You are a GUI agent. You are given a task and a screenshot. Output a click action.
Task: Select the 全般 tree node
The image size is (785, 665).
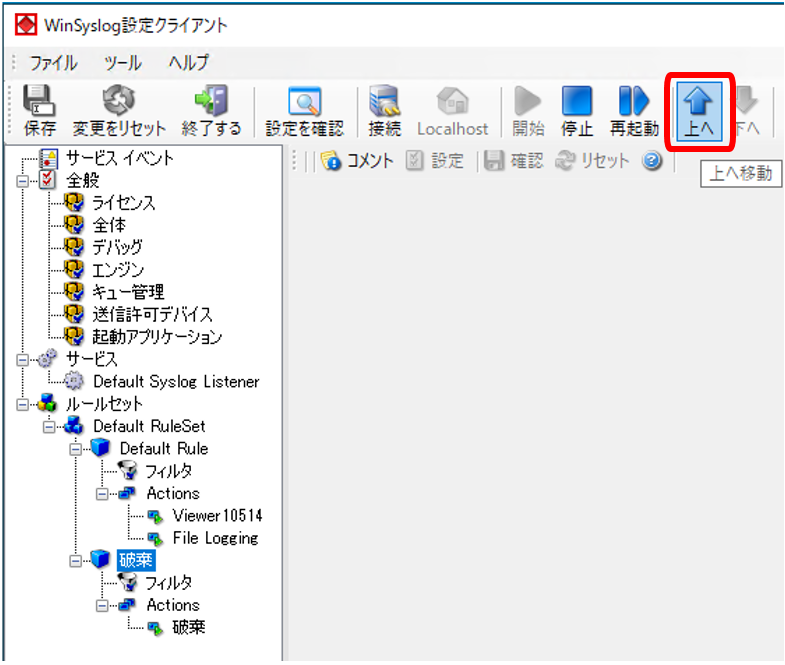pyautogui.click(x=83, y=180)
